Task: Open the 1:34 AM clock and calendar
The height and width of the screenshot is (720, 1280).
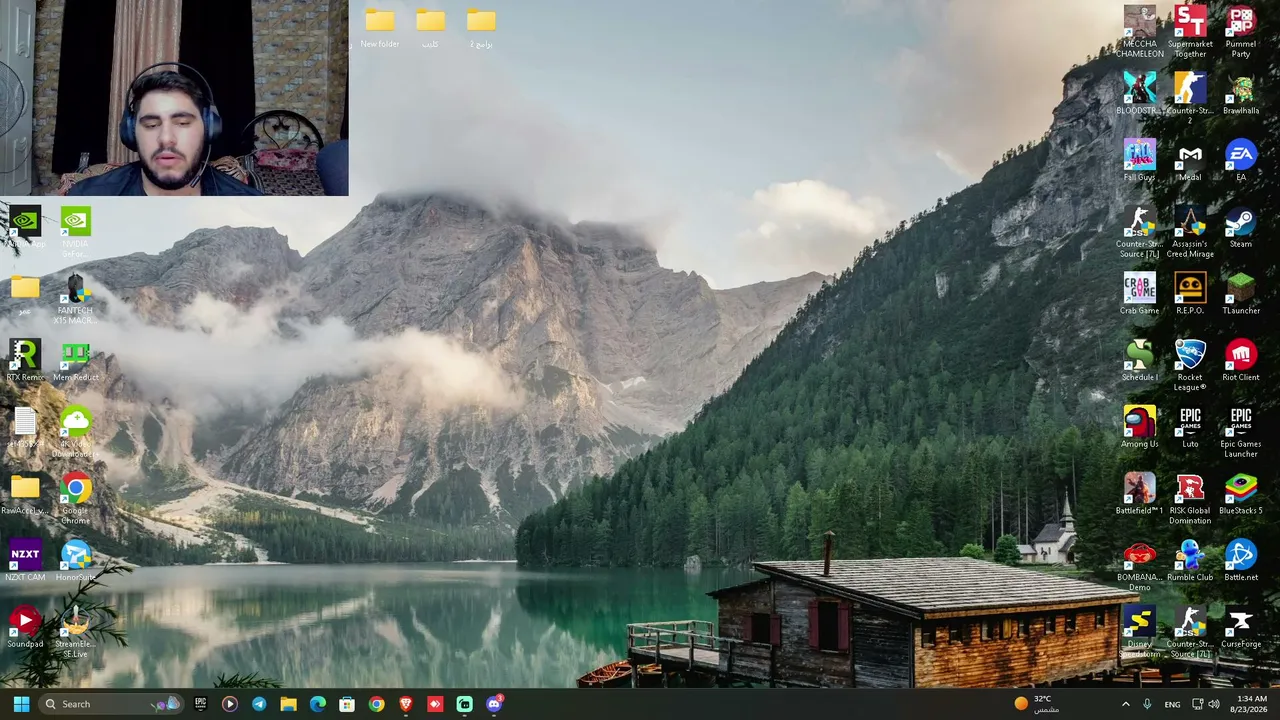Action: [1251, 704]
